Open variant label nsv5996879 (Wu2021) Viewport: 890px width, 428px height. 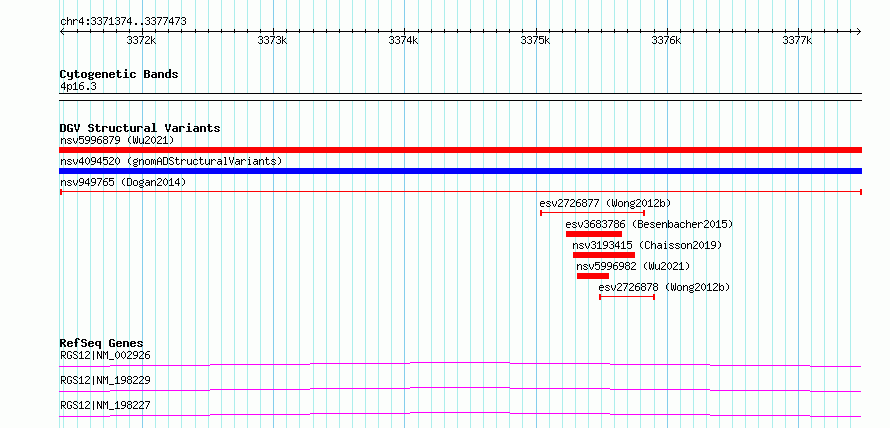click(x=117, y=140)
